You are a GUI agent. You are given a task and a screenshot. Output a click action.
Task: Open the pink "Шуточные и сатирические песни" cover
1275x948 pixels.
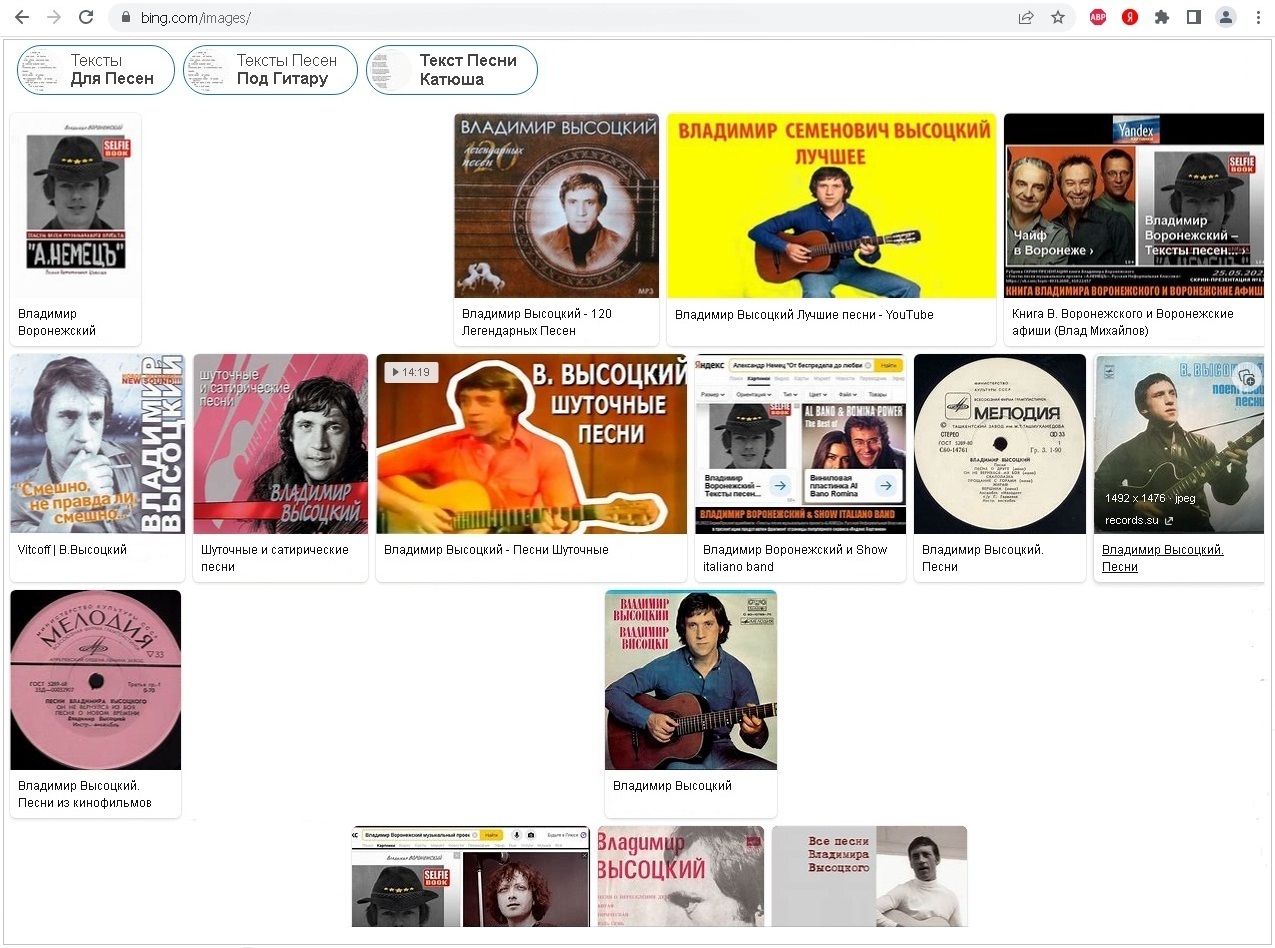click(281, 444)
